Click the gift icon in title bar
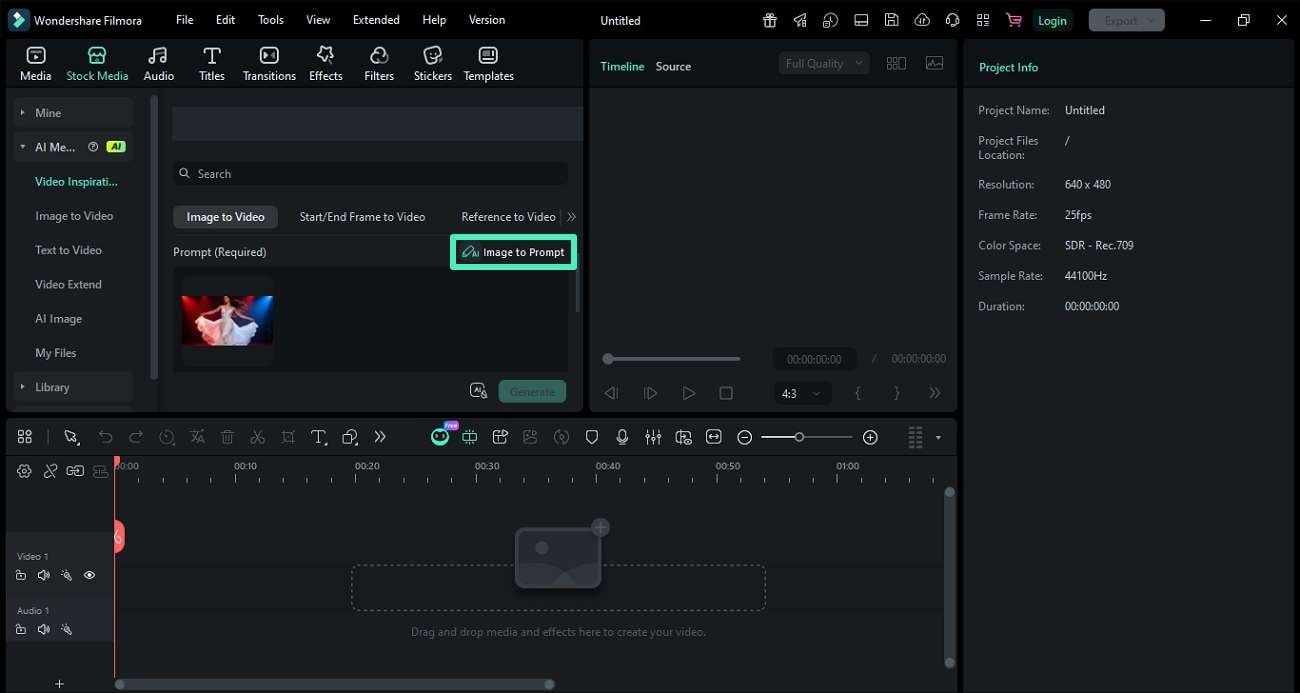Image resolution: width=1300 pixels, height=693 pixels. (769, 20)
